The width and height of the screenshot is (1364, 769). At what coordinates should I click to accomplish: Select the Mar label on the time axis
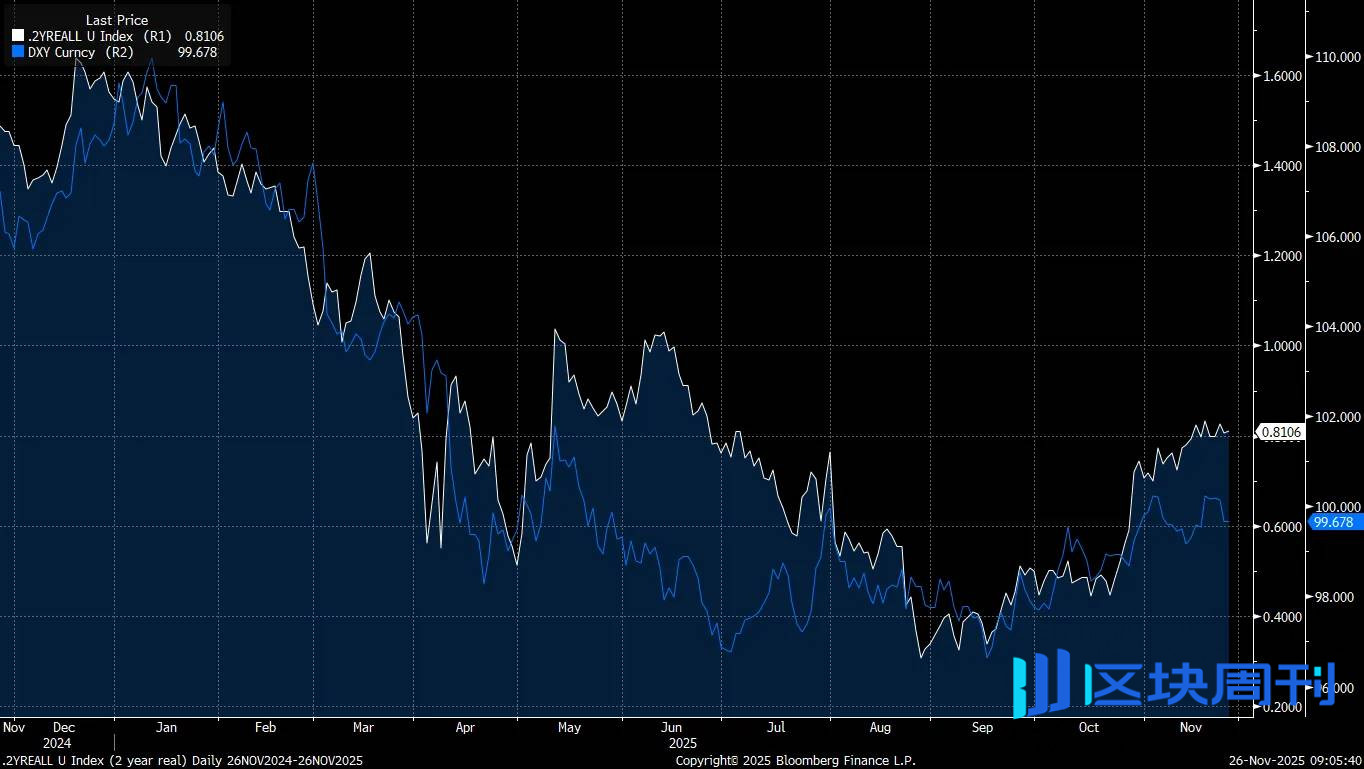pyautogui.click(x=363, y=727)
